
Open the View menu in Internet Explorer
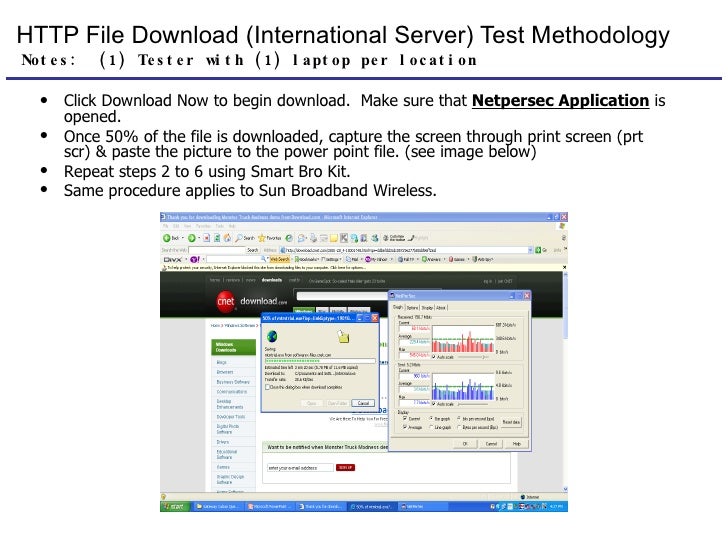[x=188, y=226]
